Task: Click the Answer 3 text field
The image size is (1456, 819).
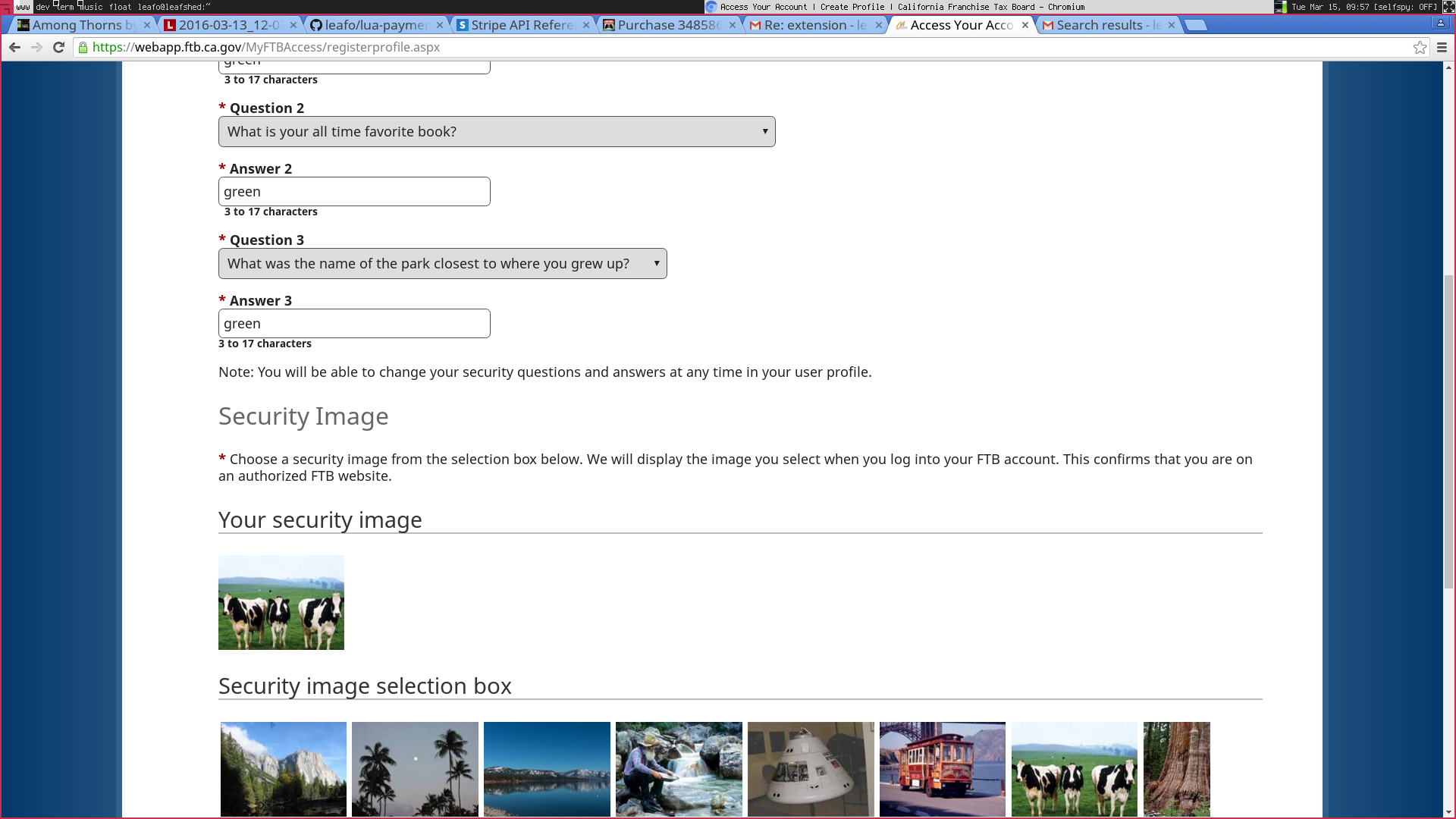Action: pos(354,324)
